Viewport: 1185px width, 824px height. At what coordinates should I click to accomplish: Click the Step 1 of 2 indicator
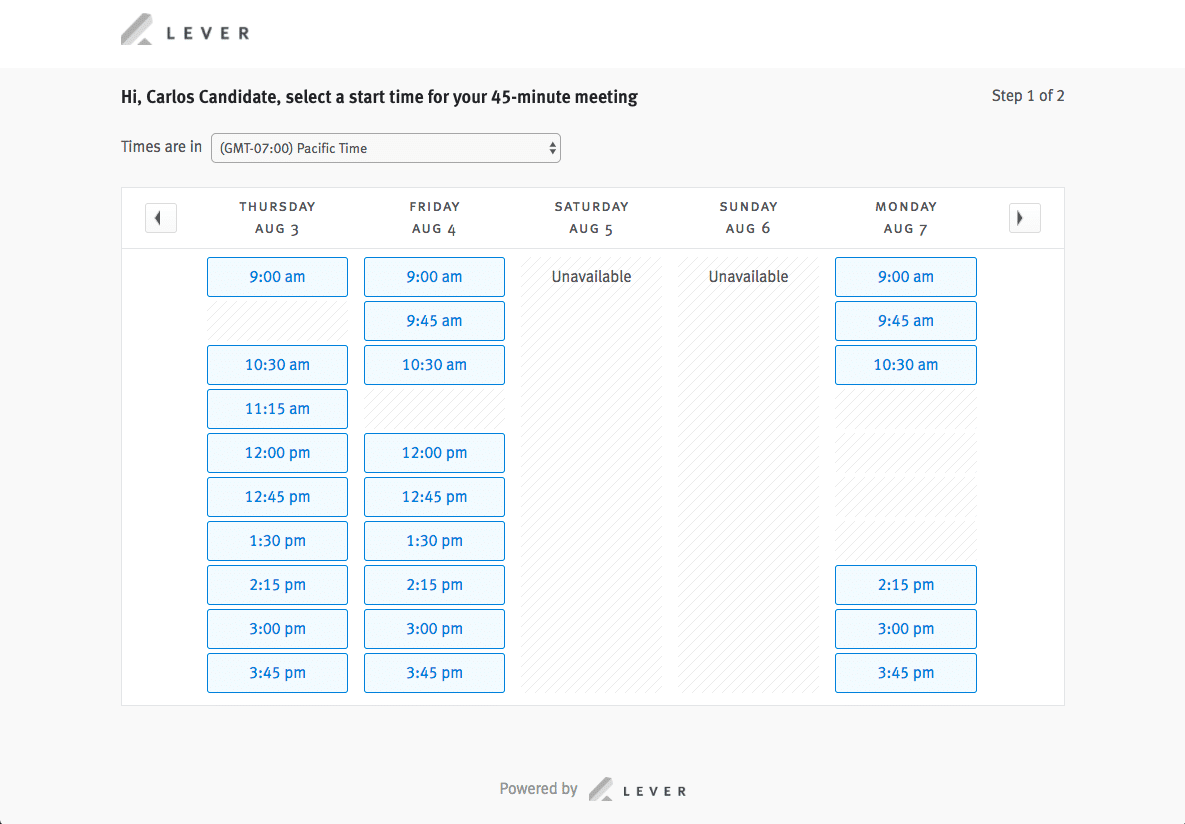click(1028, 96)
